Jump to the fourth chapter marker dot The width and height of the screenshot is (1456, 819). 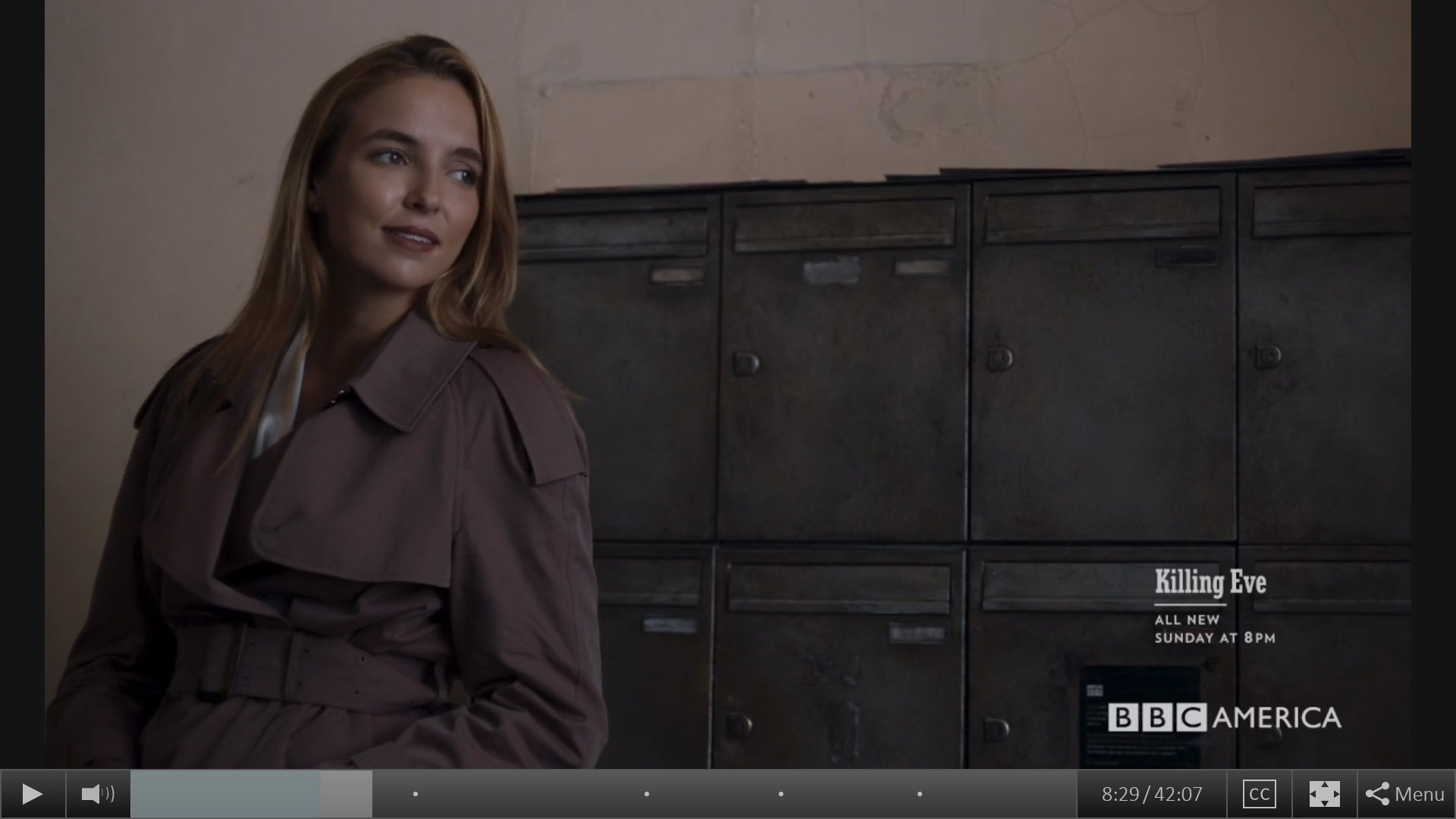tap(920, 794)
